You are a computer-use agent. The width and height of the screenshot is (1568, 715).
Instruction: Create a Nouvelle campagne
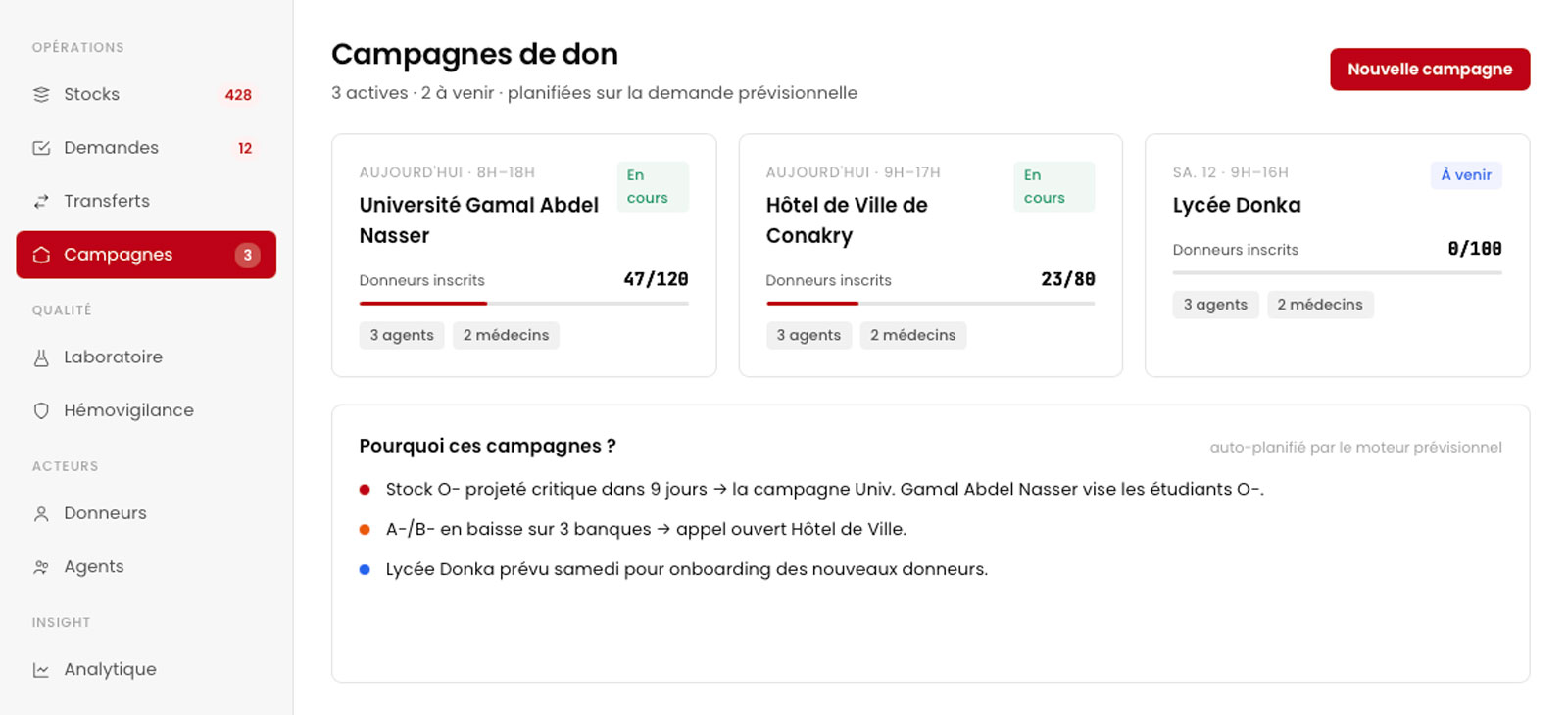point(1430,70)
